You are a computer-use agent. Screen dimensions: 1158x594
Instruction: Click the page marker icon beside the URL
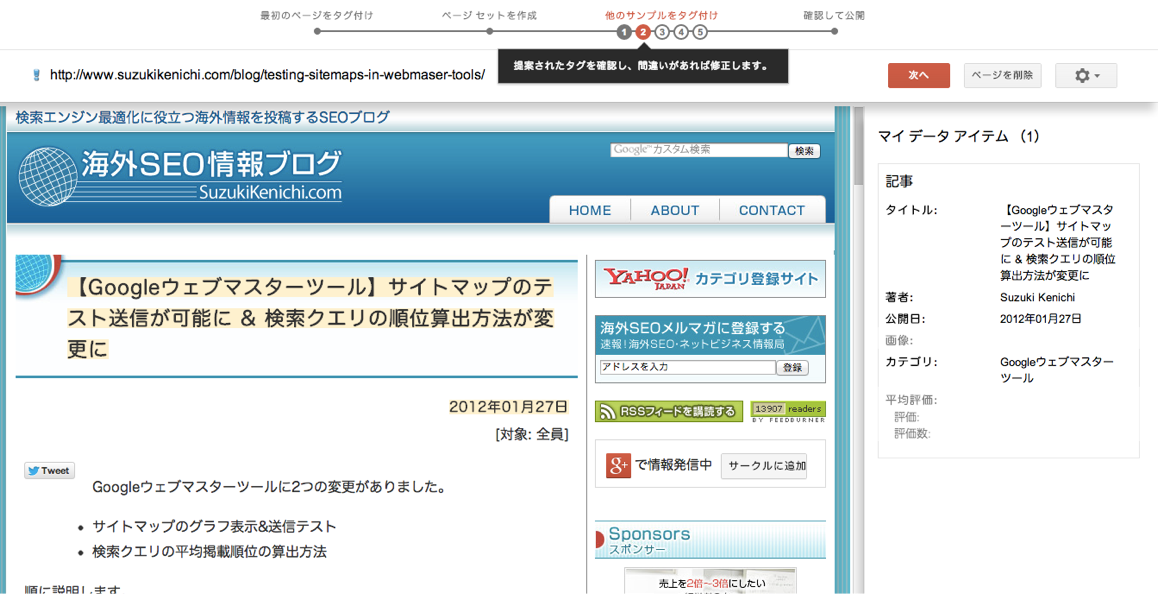point(35,75)
